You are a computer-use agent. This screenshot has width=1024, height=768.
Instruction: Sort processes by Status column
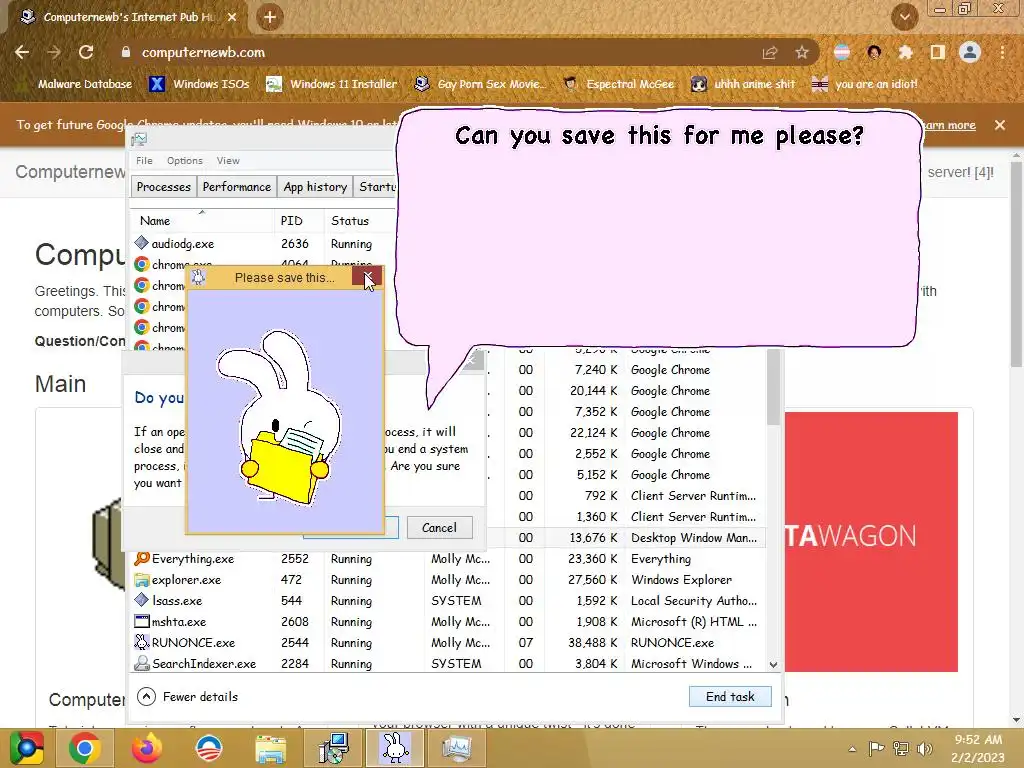click(x=359, y=221)
